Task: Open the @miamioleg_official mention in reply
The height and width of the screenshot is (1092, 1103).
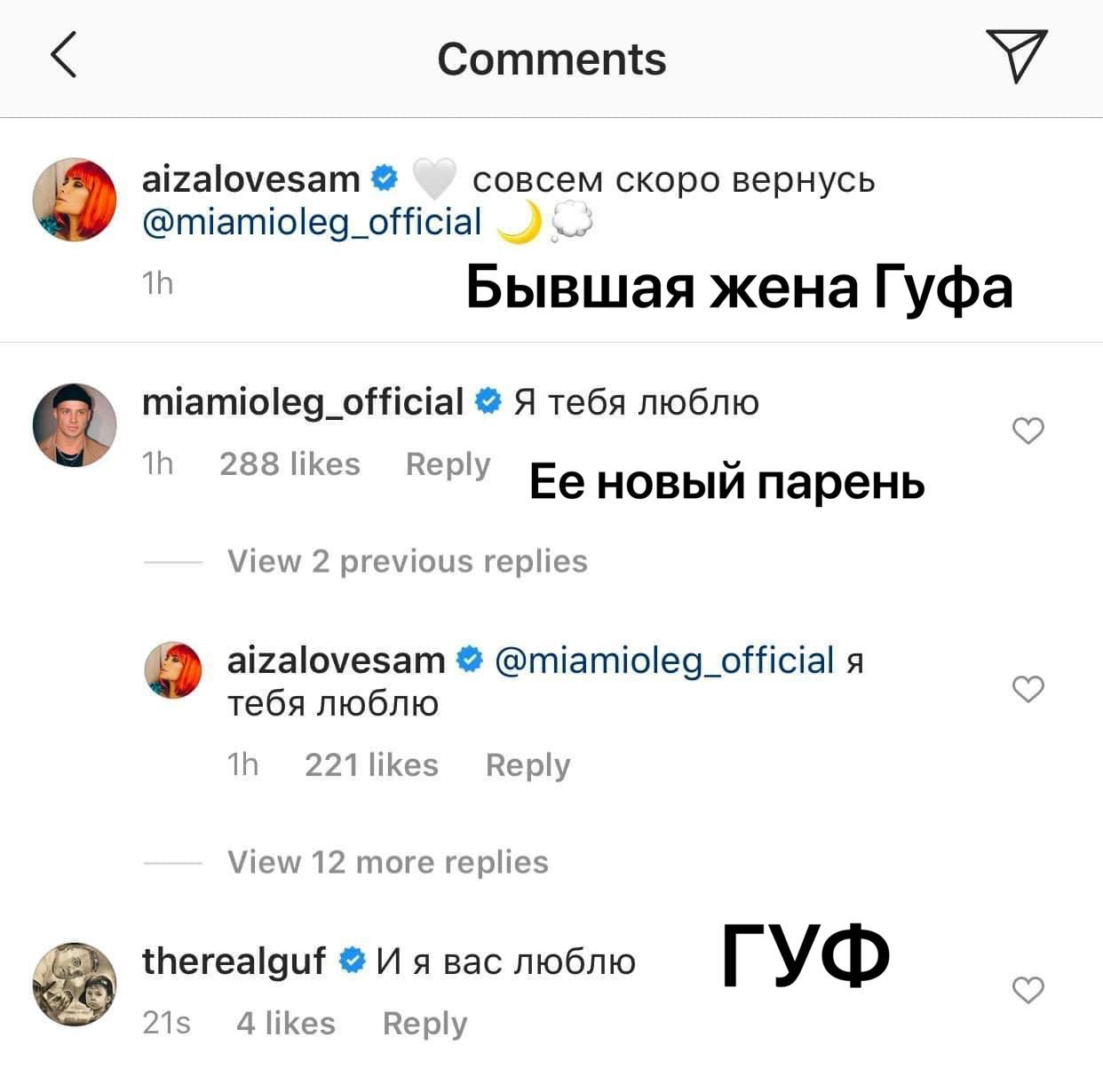Action: pos(664,661)
